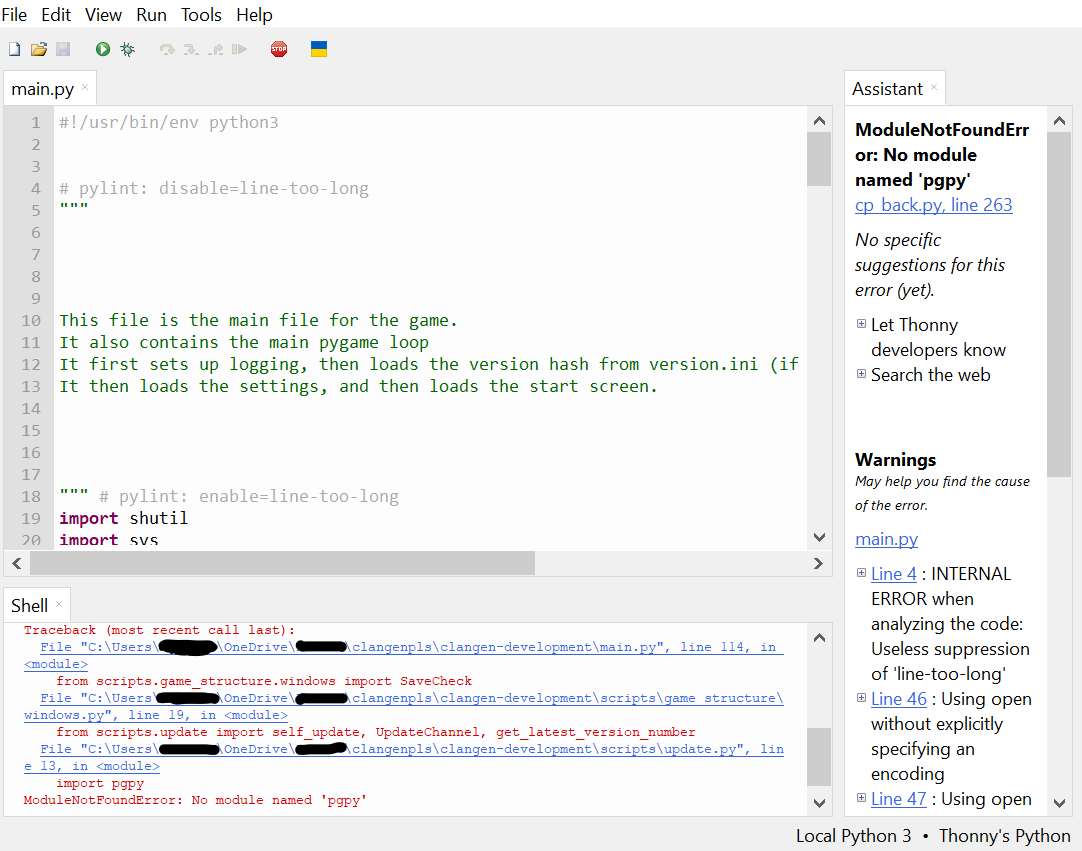Viewport: 1082px width, 851px height.
Task: Expand the Search the web suggestion
Action: tap(861, 374)
